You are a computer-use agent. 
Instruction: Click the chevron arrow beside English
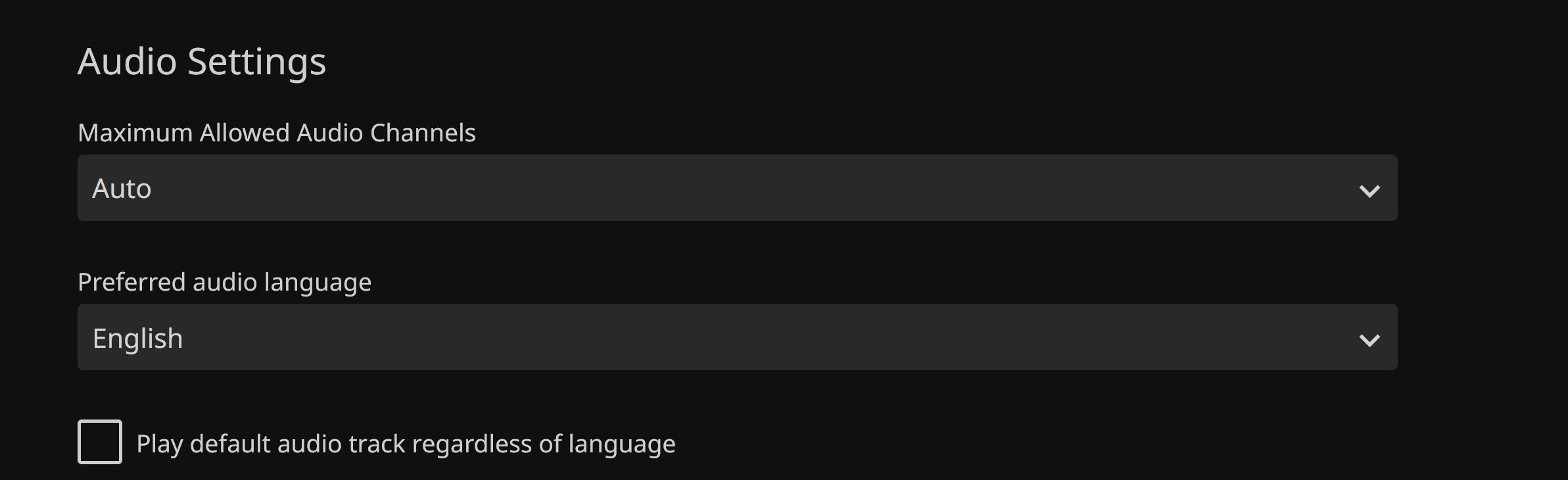coord(1369,340)
